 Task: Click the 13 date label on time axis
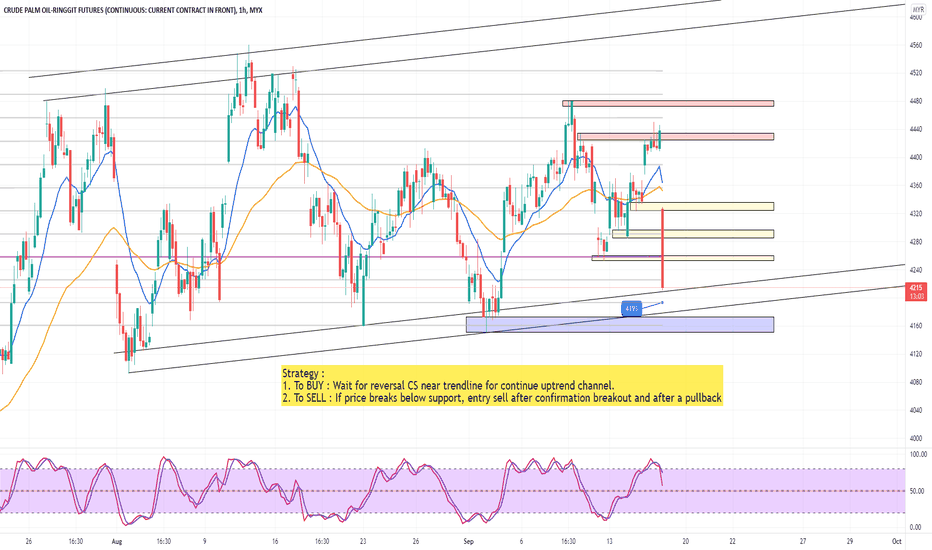(x=609, y=542)
